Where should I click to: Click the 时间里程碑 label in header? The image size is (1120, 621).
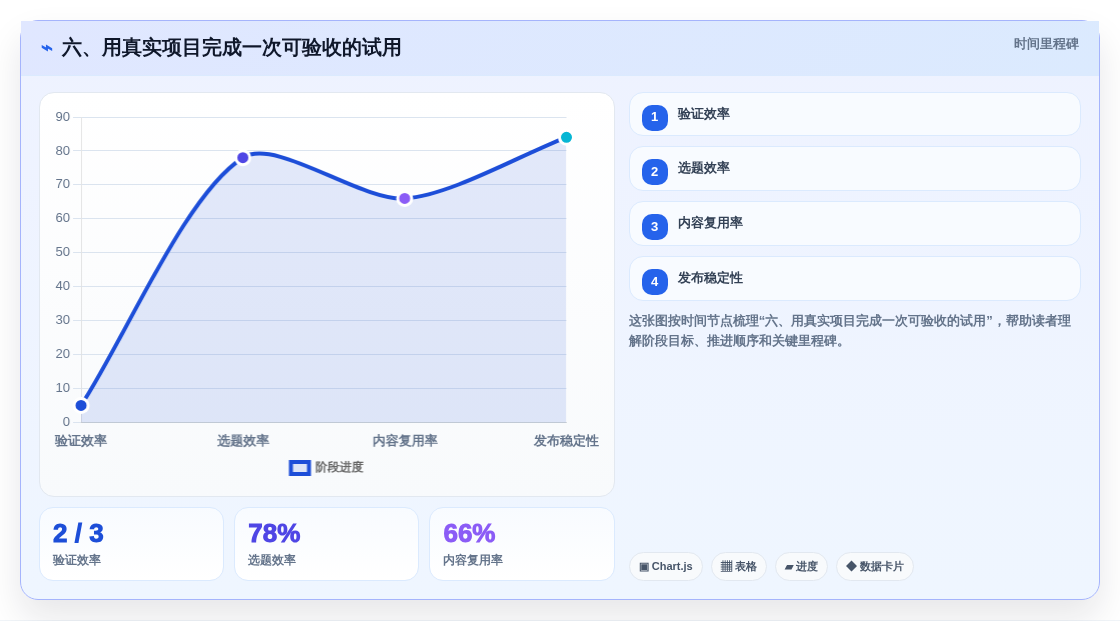1046,44
